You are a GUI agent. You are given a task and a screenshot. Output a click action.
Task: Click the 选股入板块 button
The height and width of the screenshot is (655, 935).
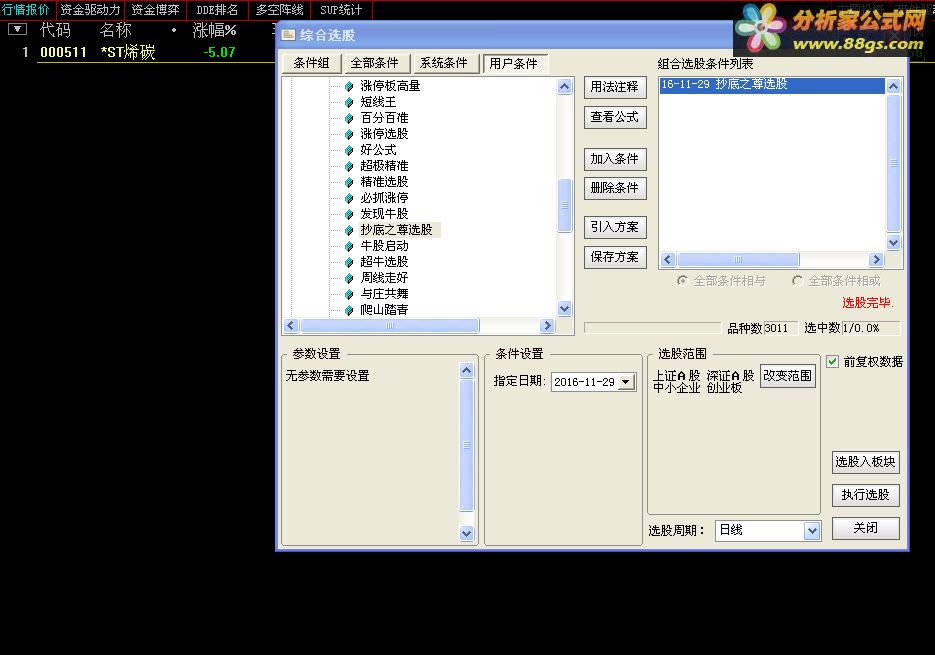pos(865,462)
